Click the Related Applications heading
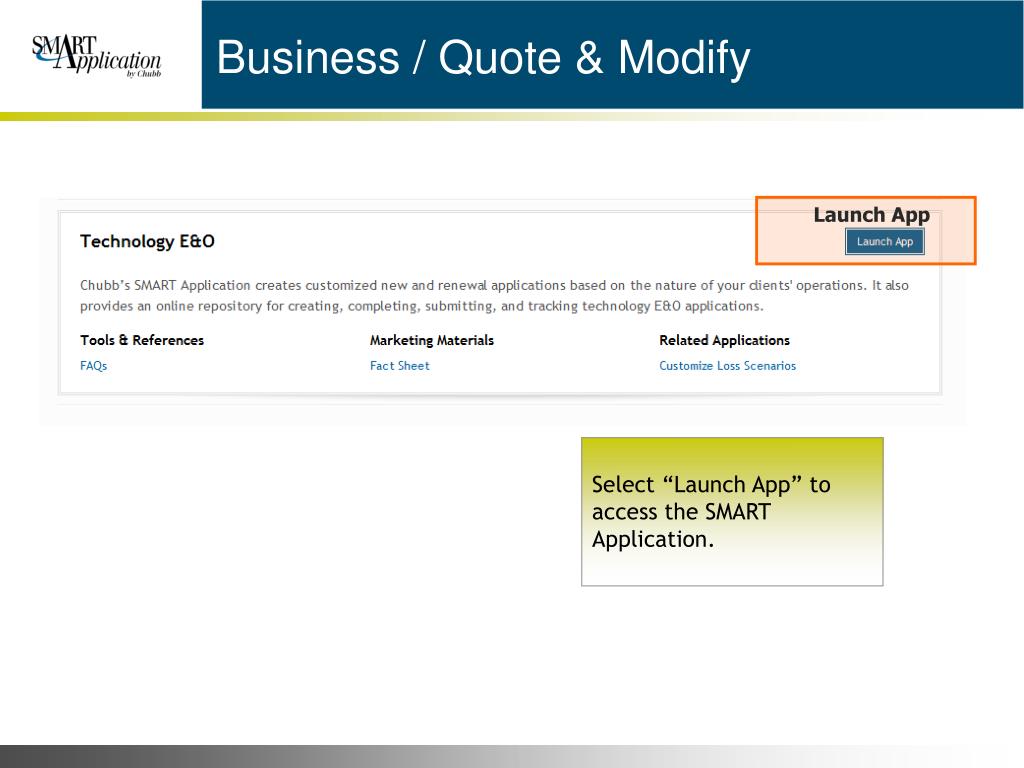 point(724,340)
